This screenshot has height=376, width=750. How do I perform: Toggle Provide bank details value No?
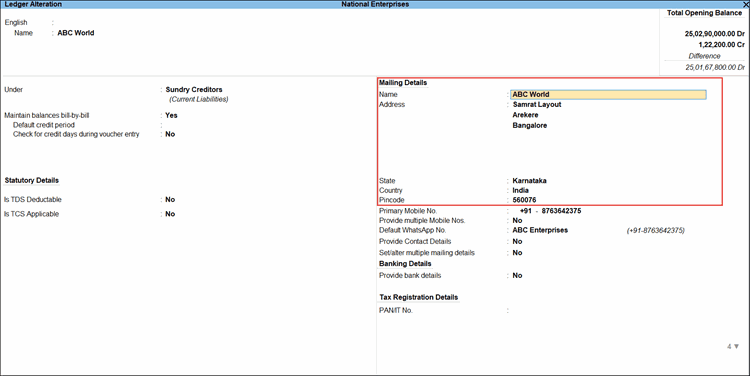517,276
